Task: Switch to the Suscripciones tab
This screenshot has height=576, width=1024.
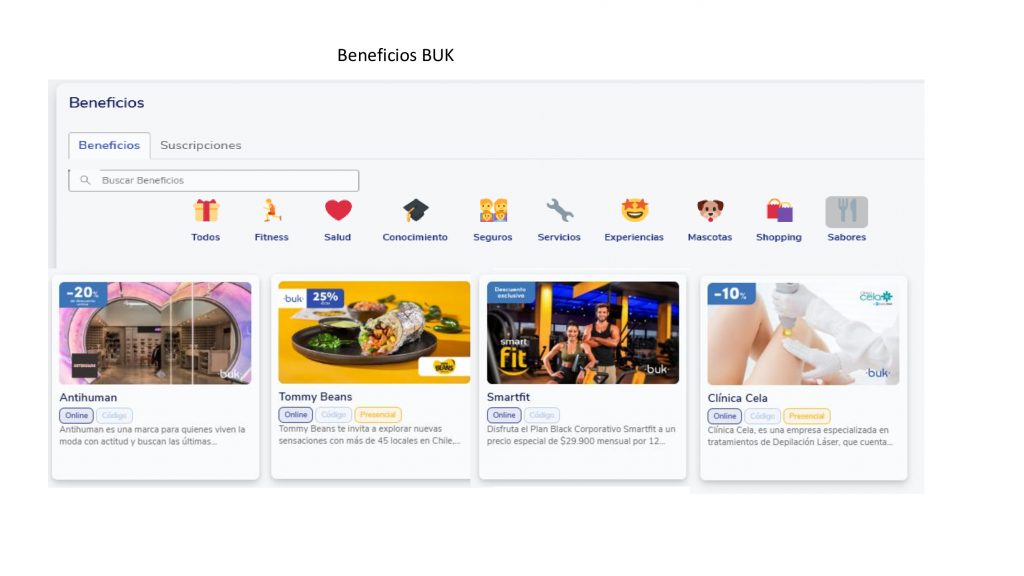Action: [200, 145]
